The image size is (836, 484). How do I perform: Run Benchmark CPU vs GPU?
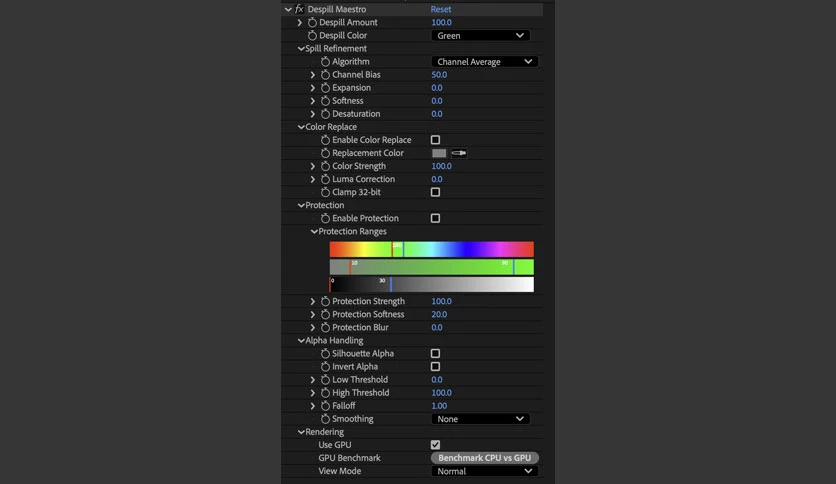click(485, 458)
